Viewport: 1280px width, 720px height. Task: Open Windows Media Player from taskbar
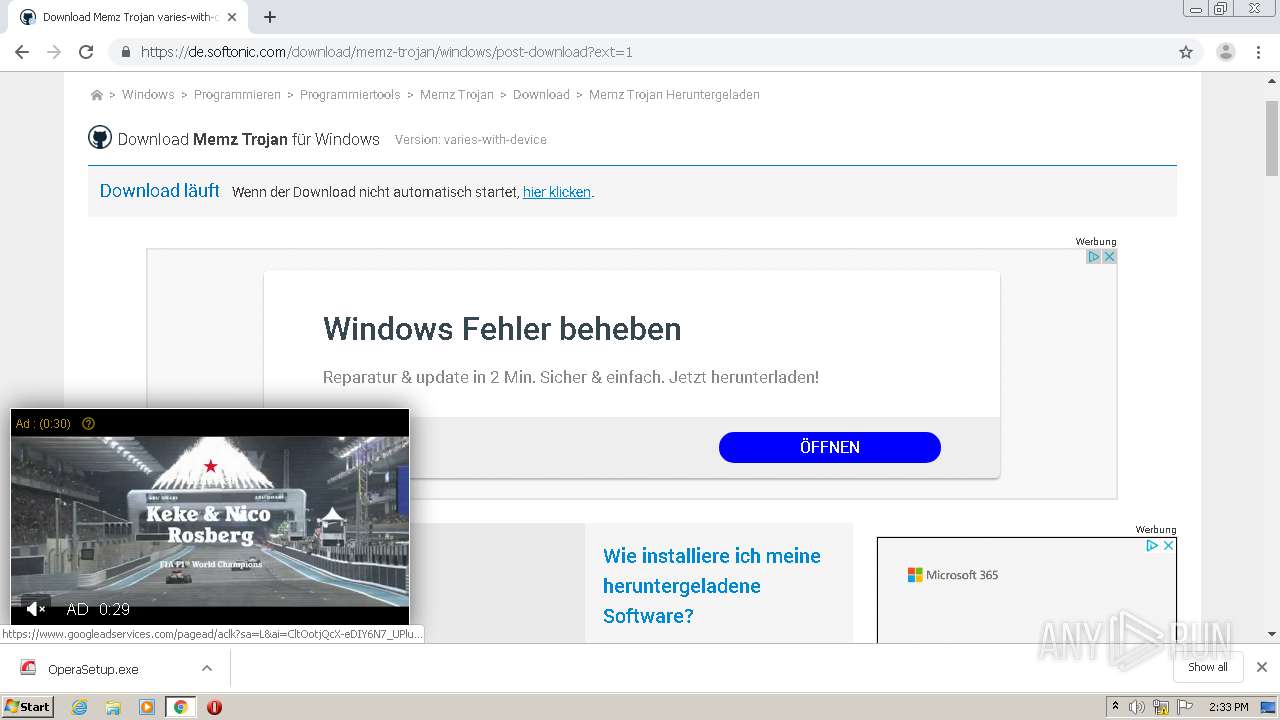click(x=147, y=707)
